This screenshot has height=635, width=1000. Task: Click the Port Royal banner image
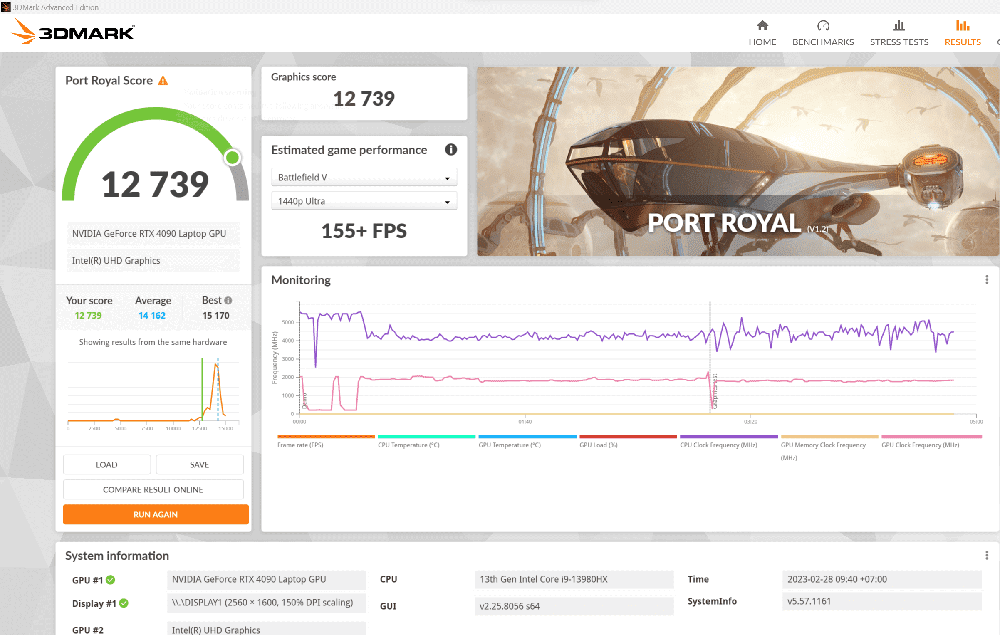point(738,161)
